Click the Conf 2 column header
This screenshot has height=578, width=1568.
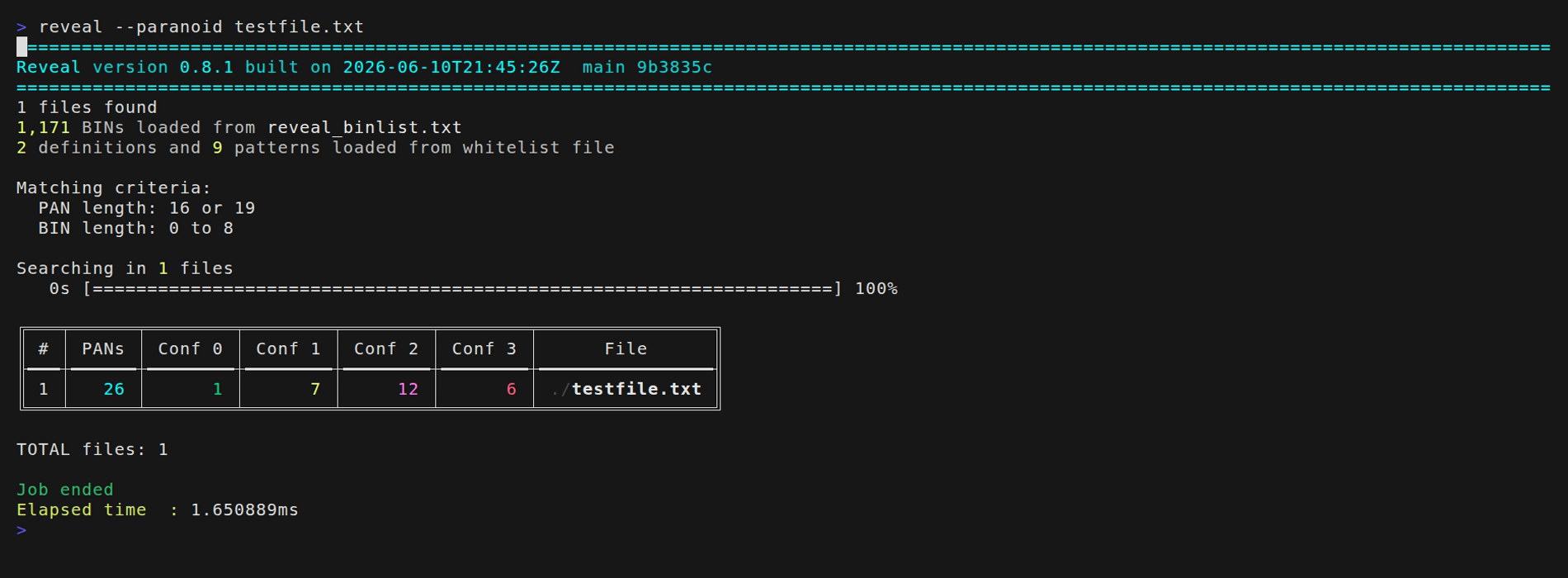click(386, 348)
